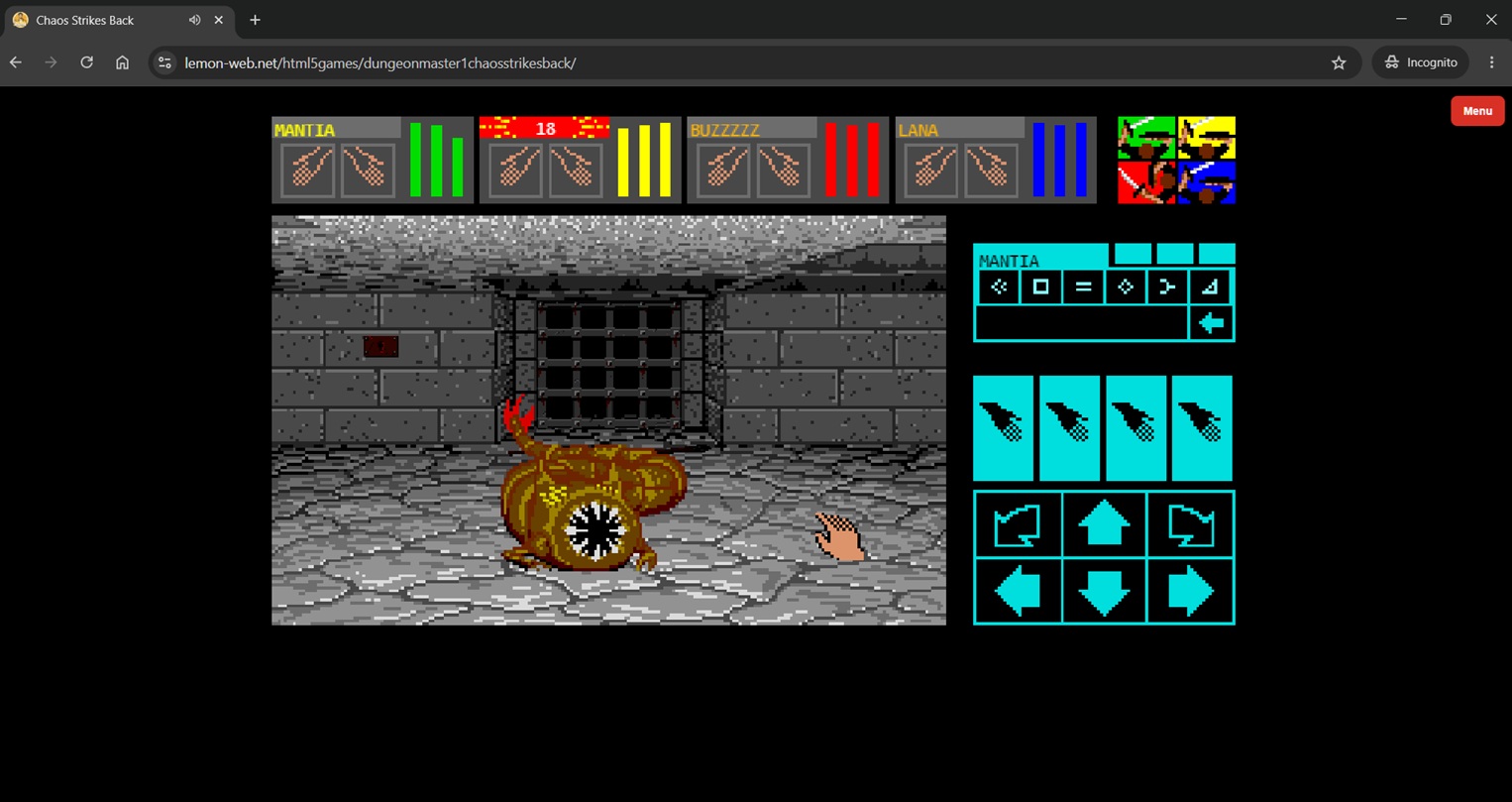Click the green champion formation icon
Image resolution: width=1512 pixels, height=802 pixels.
coord(1146,138)
